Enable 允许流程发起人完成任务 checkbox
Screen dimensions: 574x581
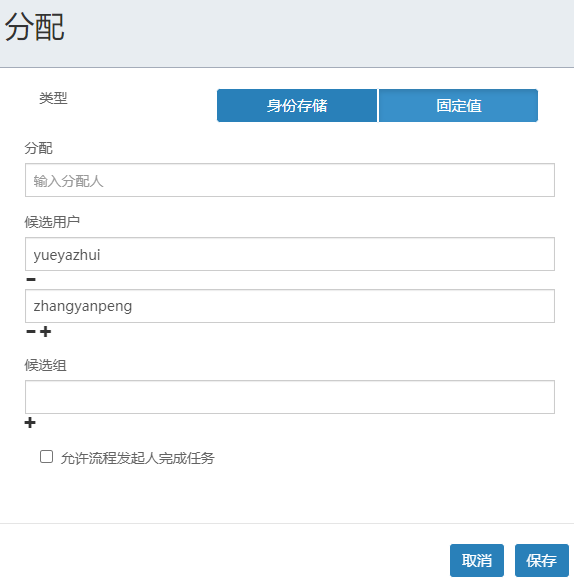coord(46,456)
